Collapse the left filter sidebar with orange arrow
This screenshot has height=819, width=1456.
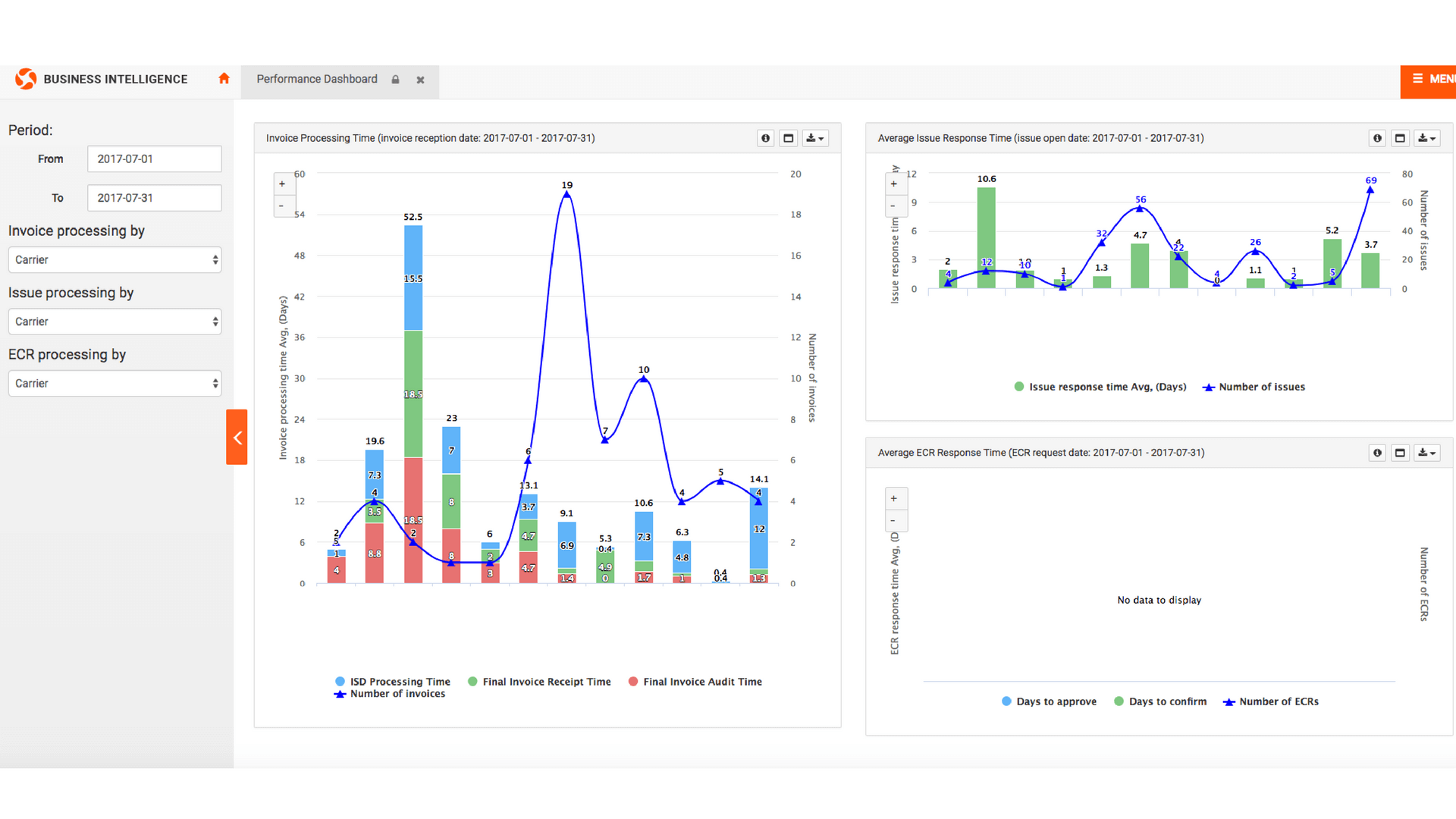tap(237, 437)
